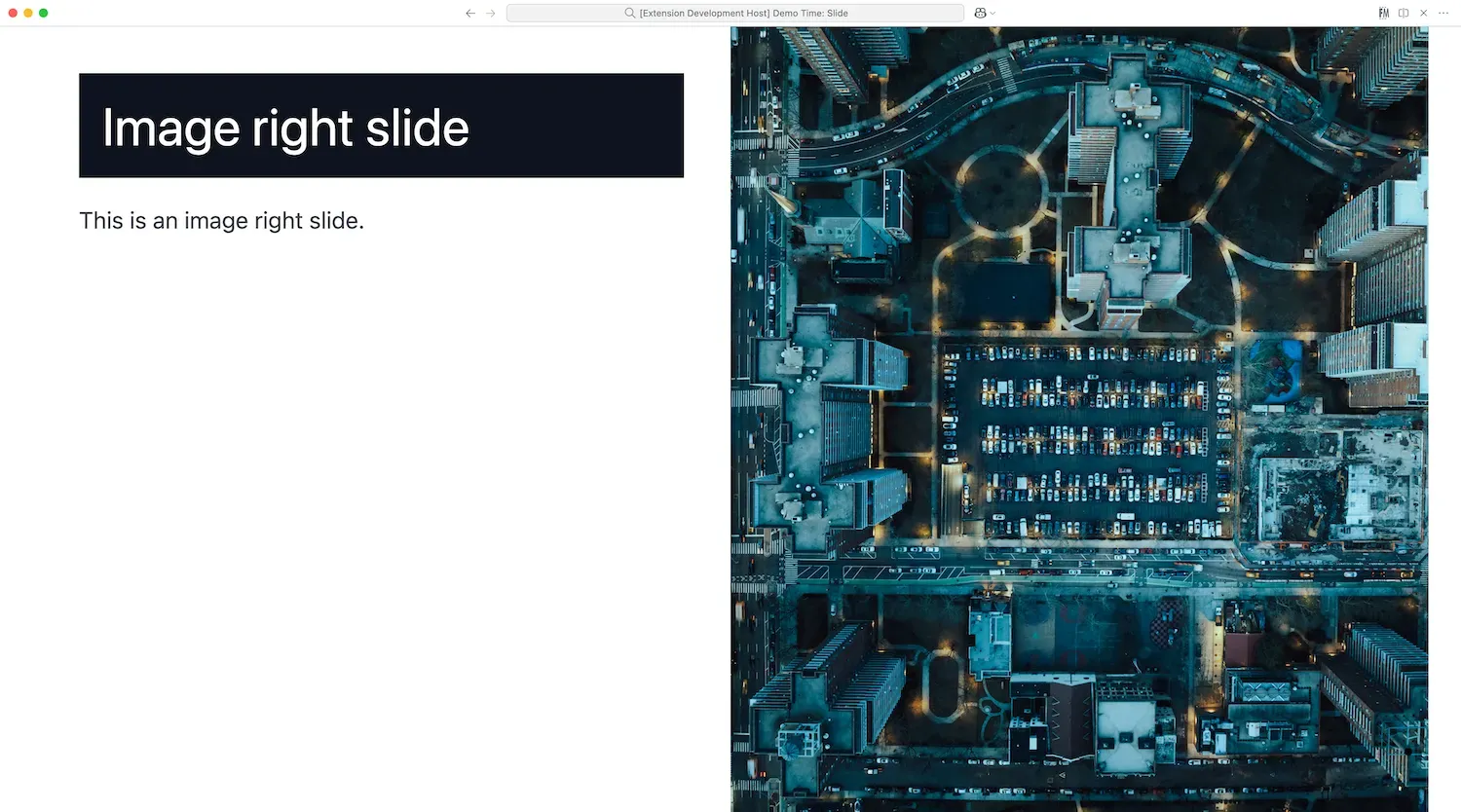Screen dimensions: 1461x812
Task: Click the circular plaza in the photo
Action: click(x=1000, y=189)
